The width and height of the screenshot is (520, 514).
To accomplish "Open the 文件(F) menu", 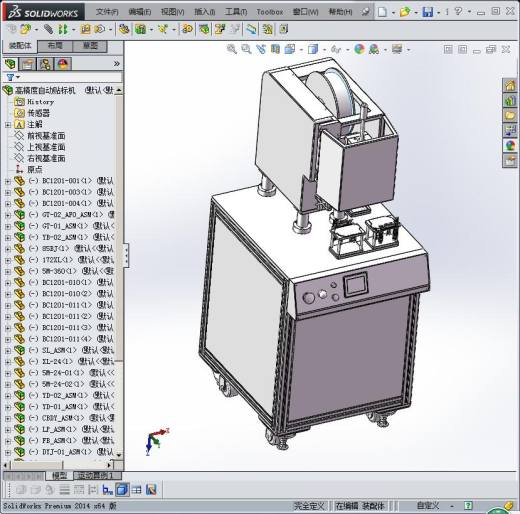I will pos(107,12).
